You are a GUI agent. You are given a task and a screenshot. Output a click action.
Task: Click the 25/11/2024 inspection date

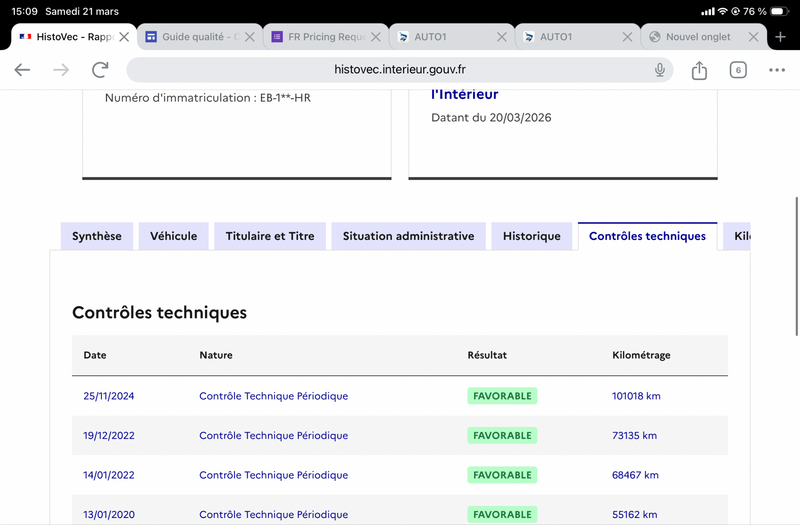(109, 396)
